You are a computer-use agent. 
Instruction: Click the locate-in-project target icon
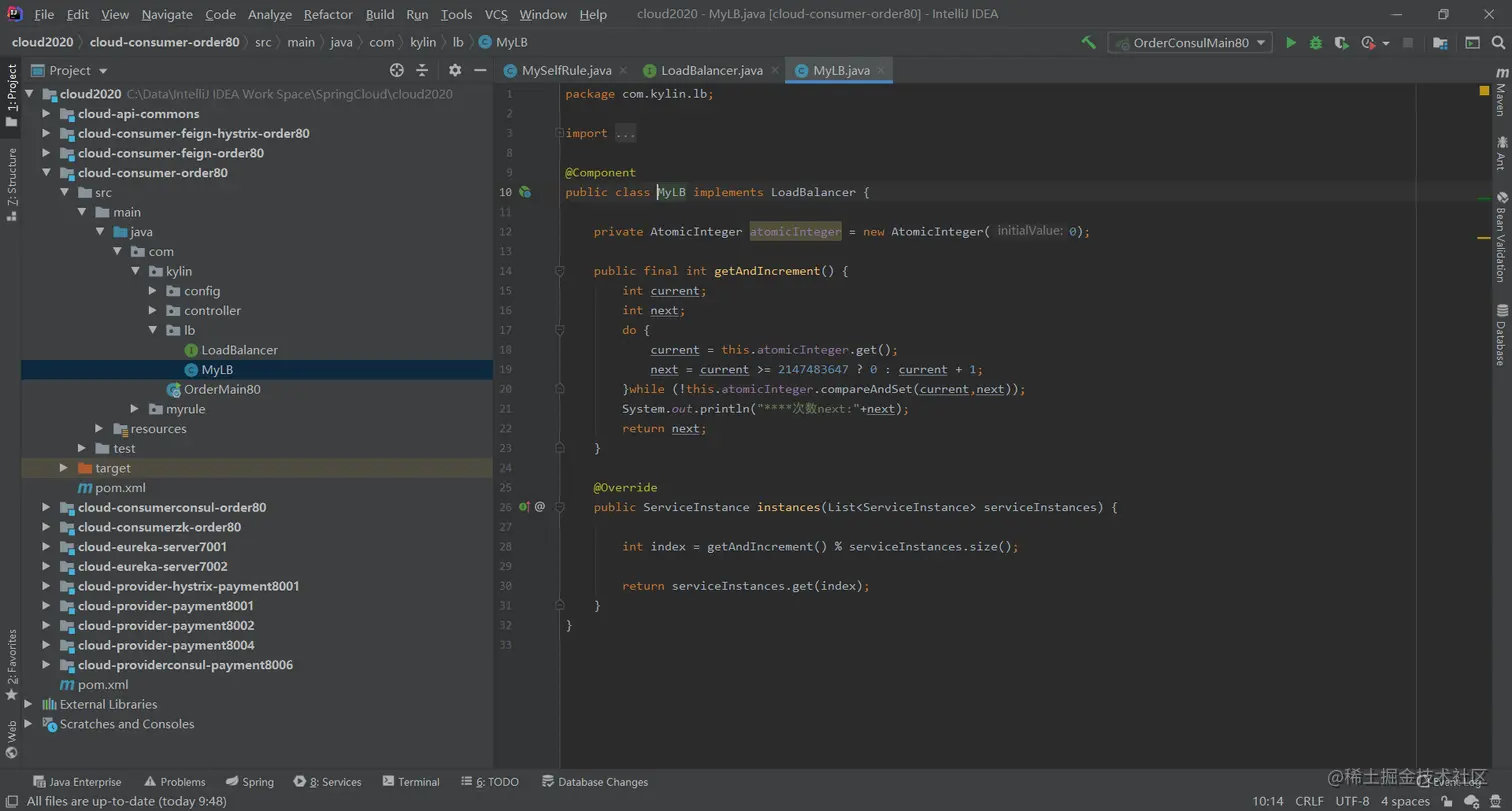pyautogui.click(x=397, y=70)
